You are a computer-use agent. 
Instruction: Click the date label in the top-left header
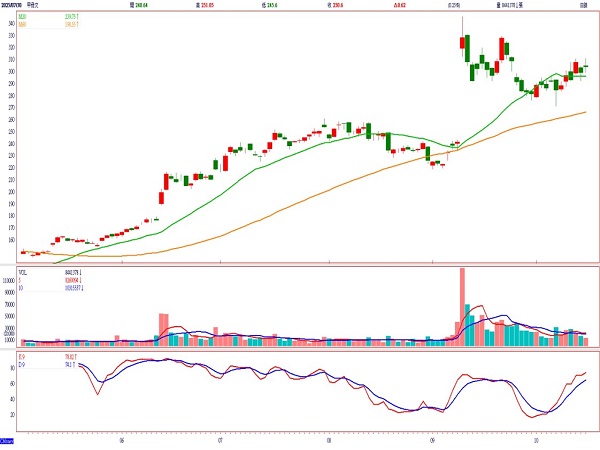coord(14,5)
